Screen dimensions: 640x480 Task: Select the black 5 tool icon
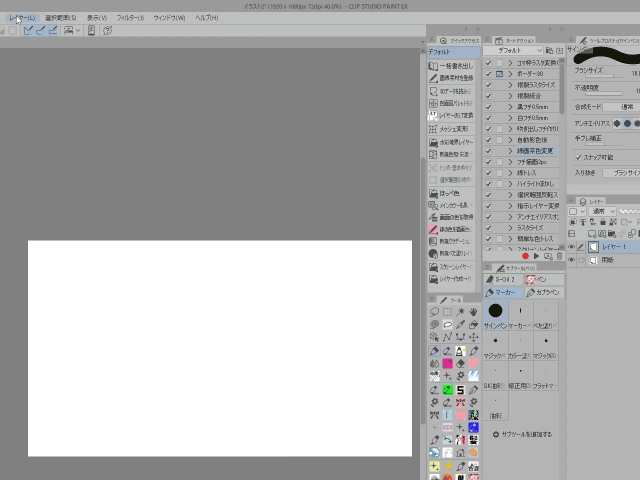click(460, 390)
